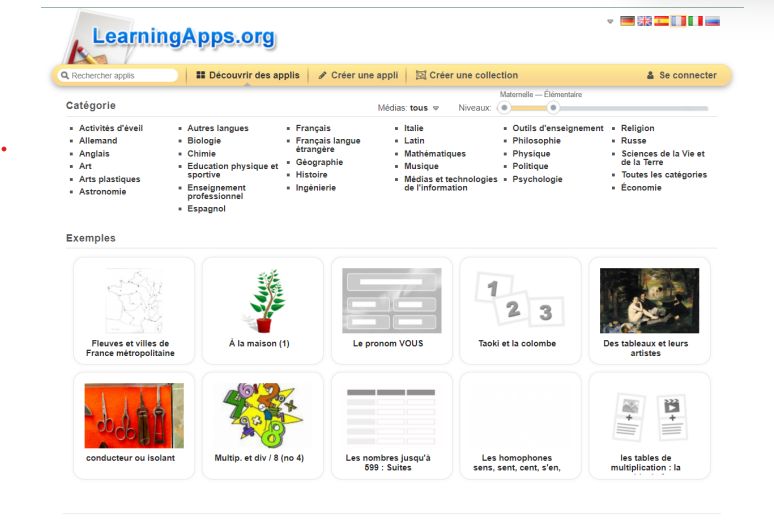The height and width of the screenshot is (520, 774).
Task: Select the Français category
Action: coord(313,128)
